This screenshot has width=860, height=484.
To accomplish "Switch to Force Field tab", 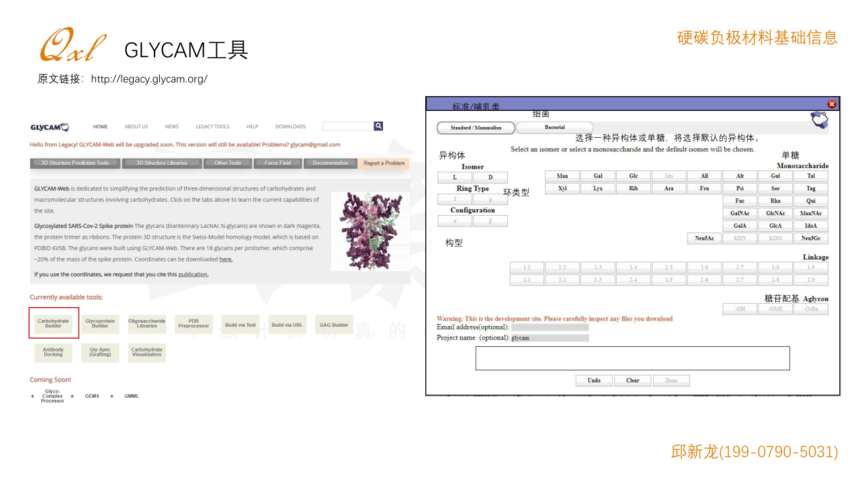I will pyautogui.click(x=278, y=163).
